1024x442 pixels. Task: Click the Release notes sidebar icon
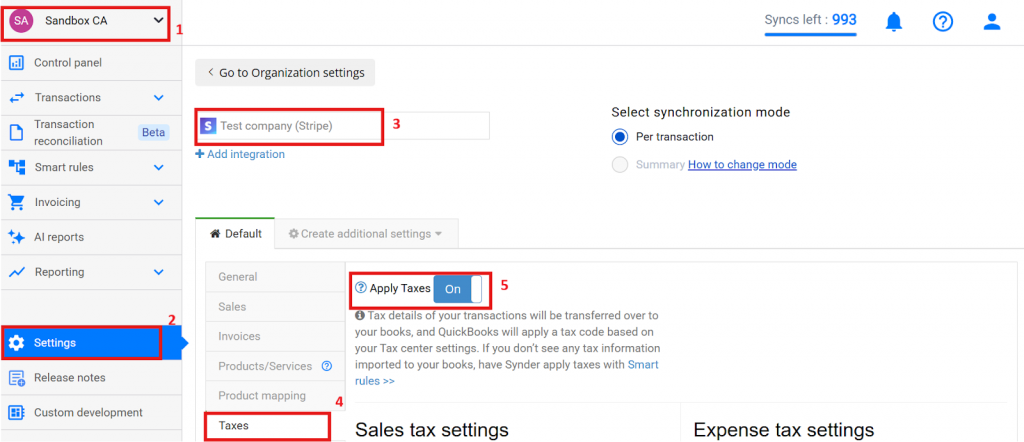click(16, 378)
